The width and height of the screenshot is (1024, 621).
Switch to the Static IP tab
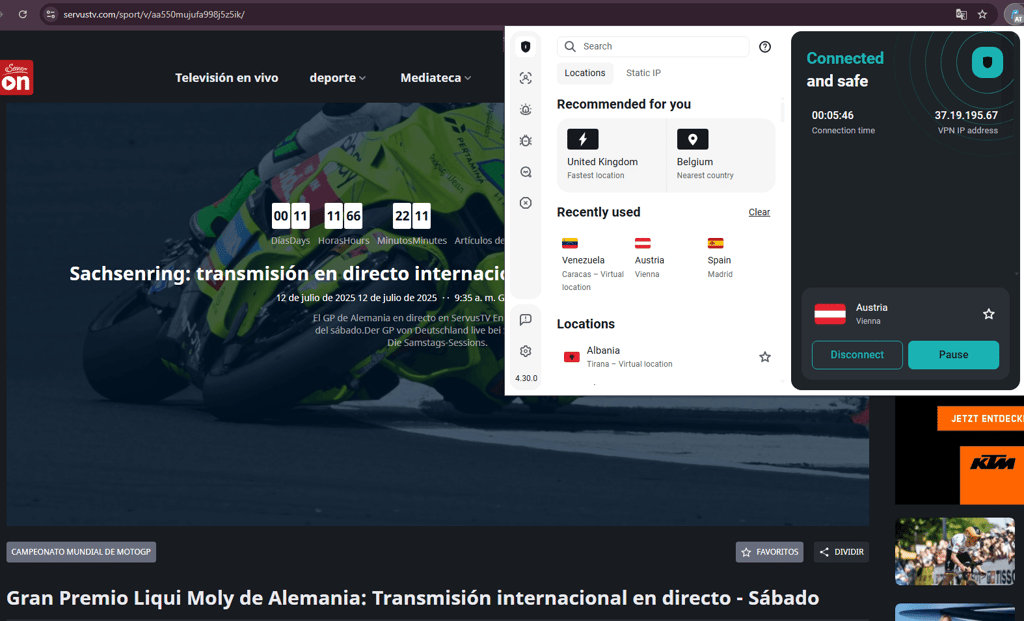(x=643, y=73)
